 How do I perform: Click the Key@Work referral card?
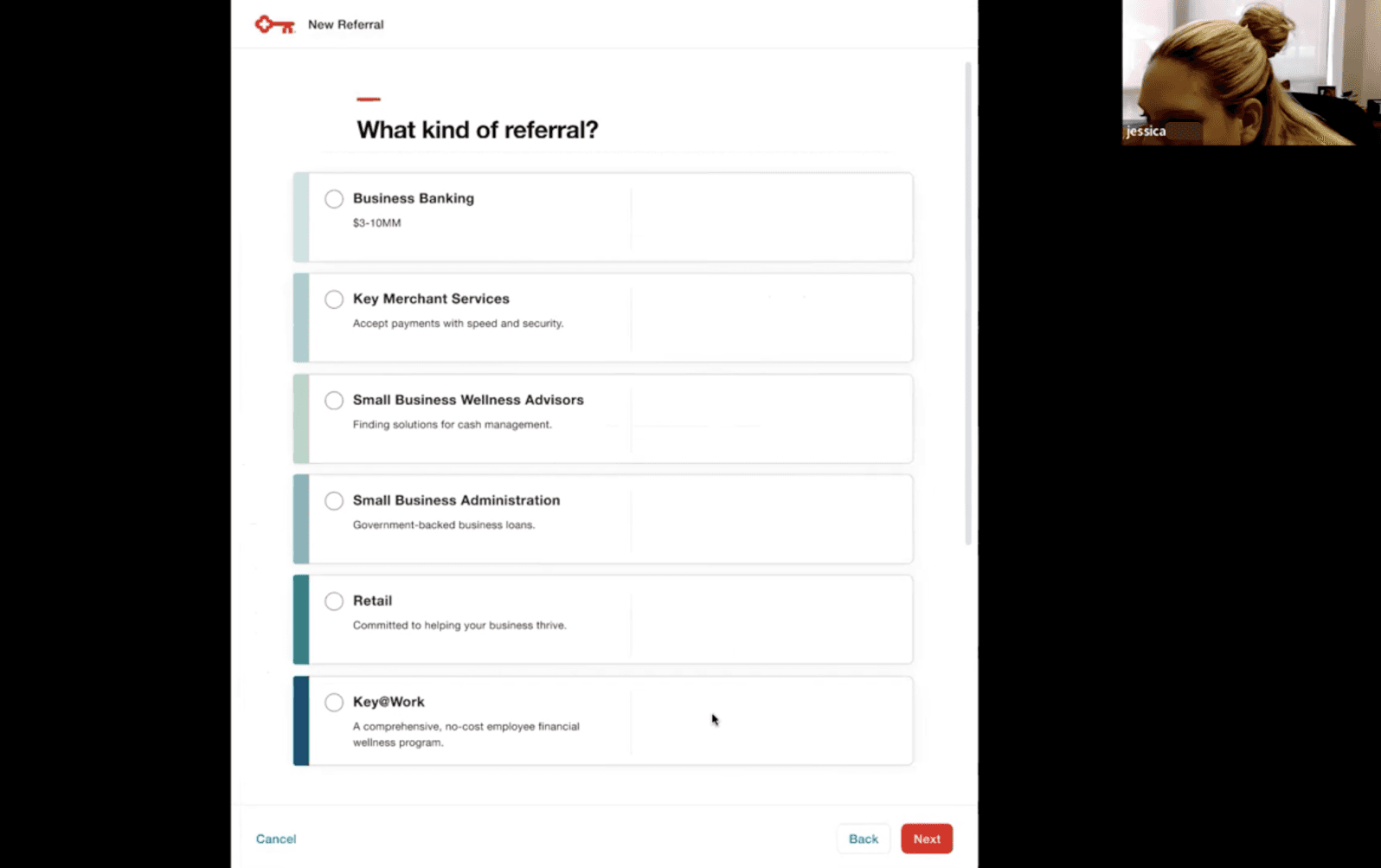602,720
